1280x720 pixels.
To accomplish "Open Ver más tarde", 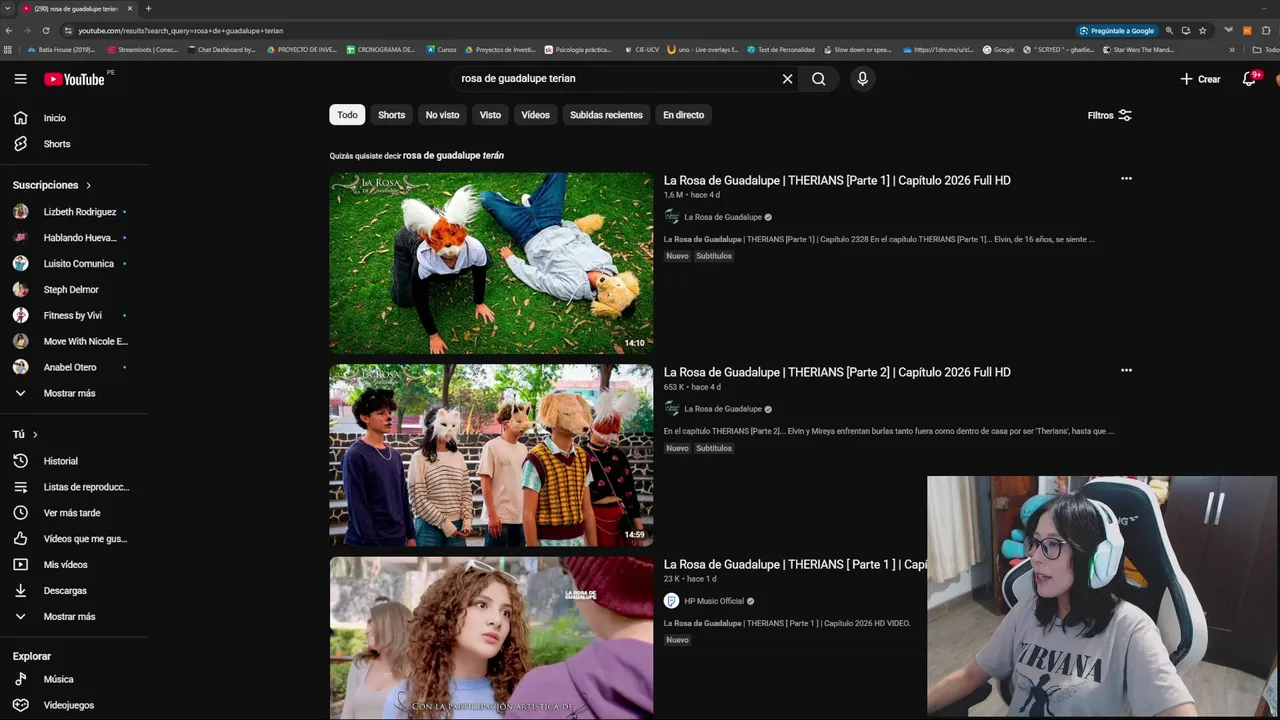I will 74,513.
